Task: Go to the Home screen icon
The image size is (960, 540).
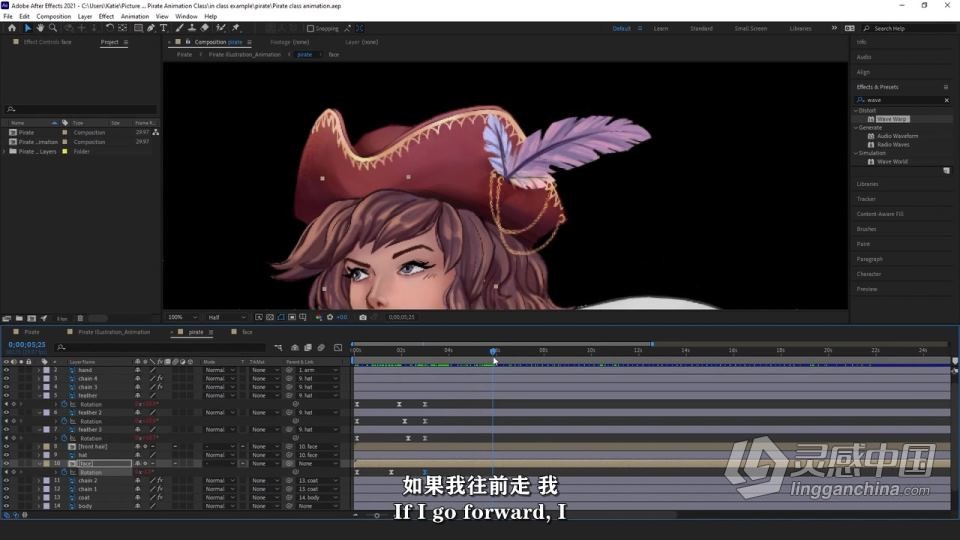Action: [x=12, y=28]
